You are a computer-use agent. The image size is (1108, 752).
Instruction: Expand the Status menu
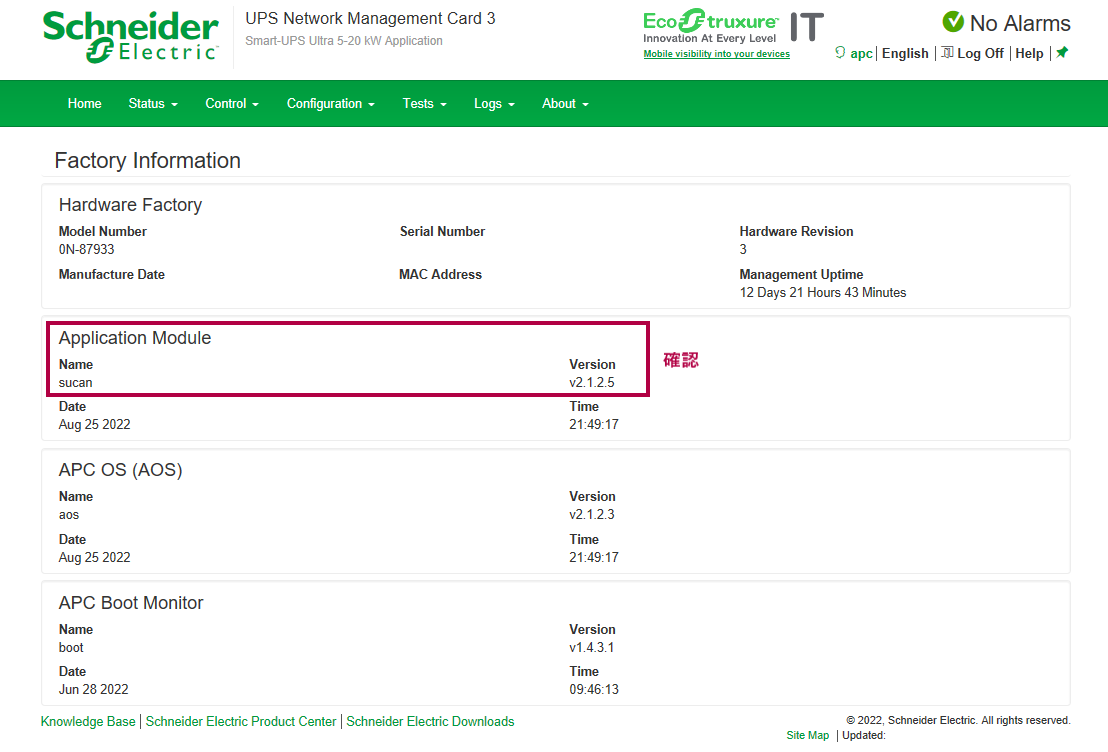pyautogui.click(x=153, y=103)
